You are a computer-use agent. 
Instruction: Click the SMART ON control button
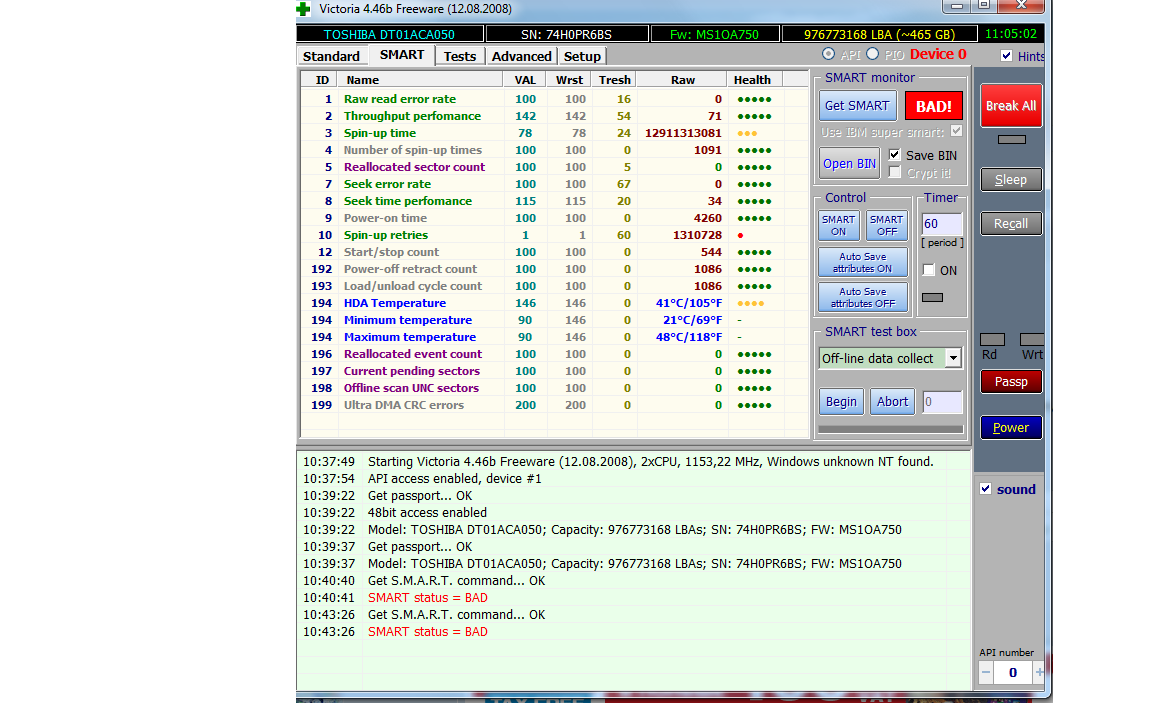tap(838, 225)
